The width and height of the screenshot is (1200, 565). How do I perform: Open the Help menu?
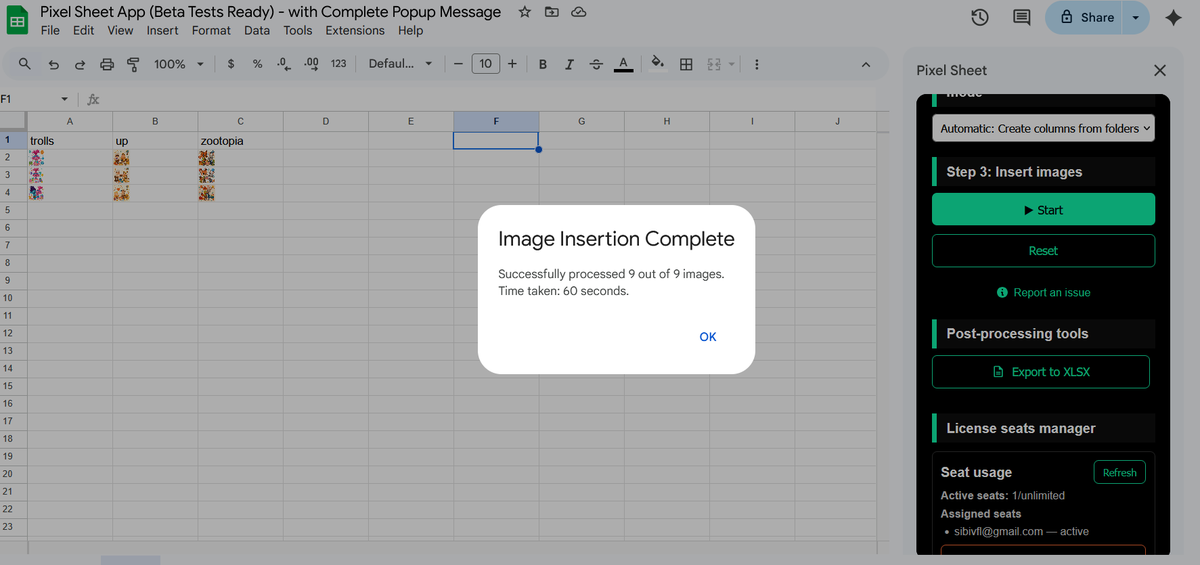(x=410, y=30)
